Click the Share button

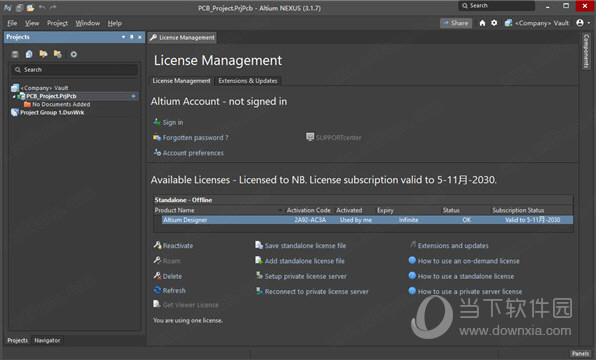[456, 23]
